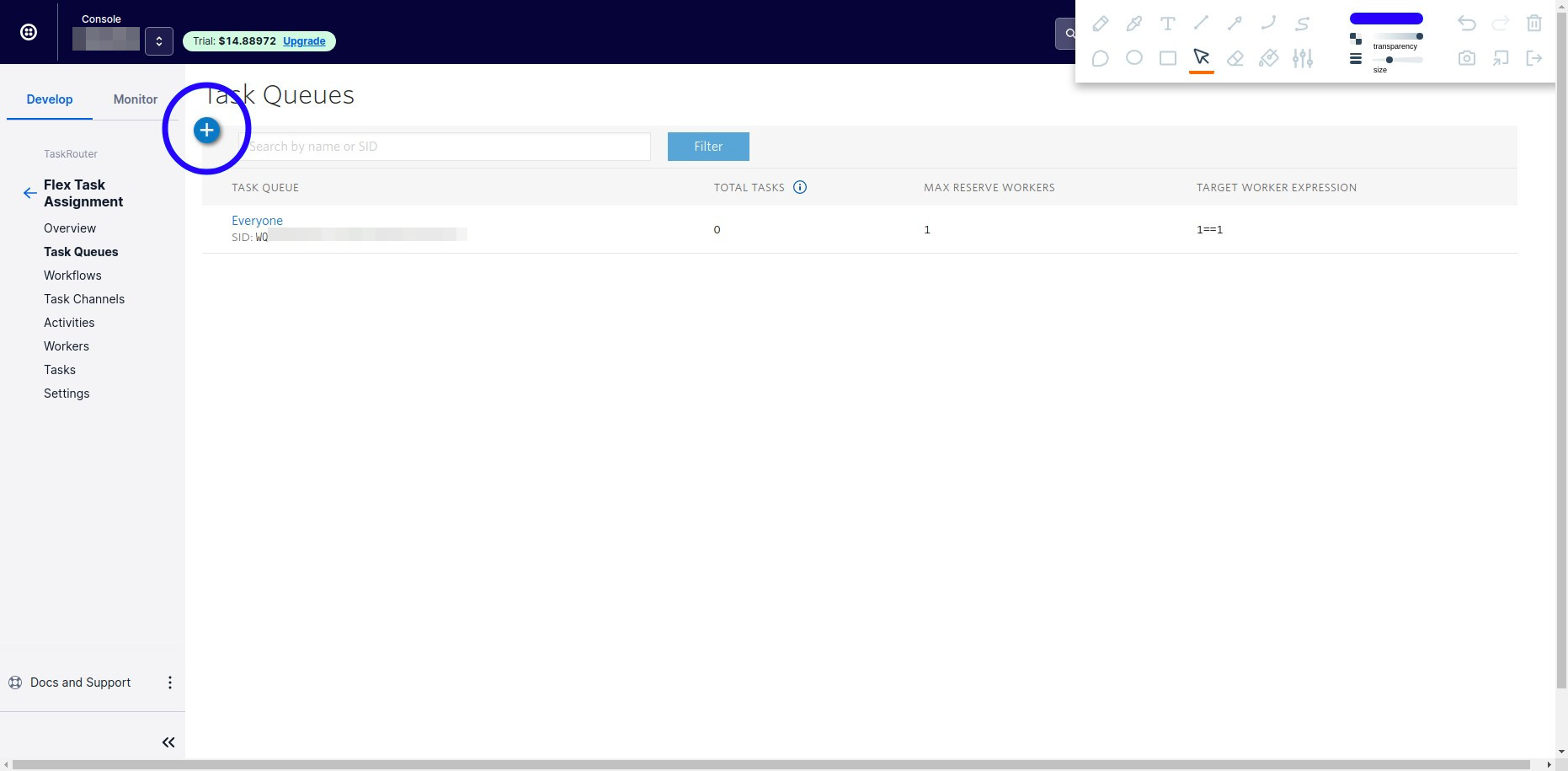Delete all annotations with trash icon
The image size is (1568, 771).
tap(1534, 24)
